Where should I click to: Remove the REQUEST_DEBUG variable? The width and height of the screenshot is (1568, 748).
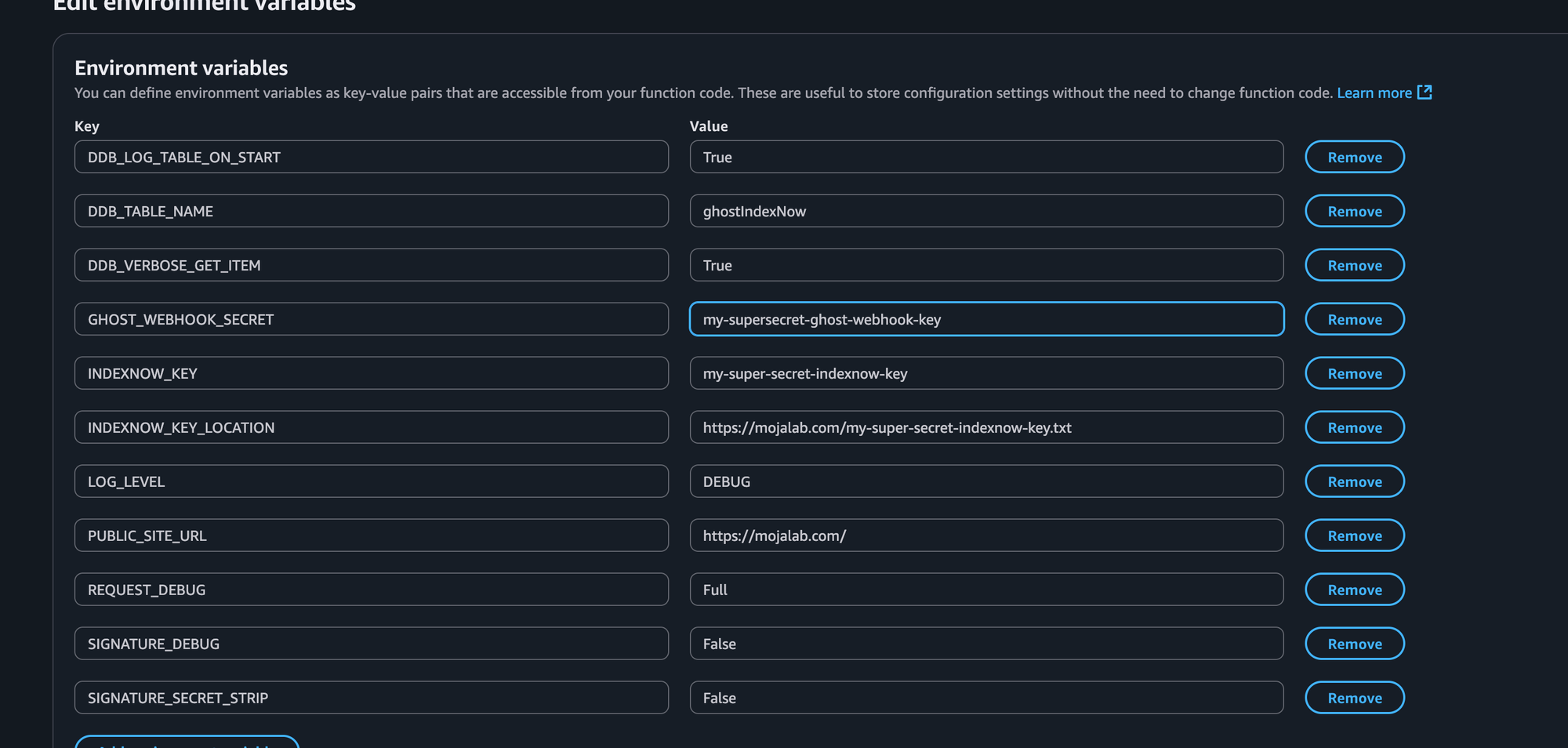1354,590
